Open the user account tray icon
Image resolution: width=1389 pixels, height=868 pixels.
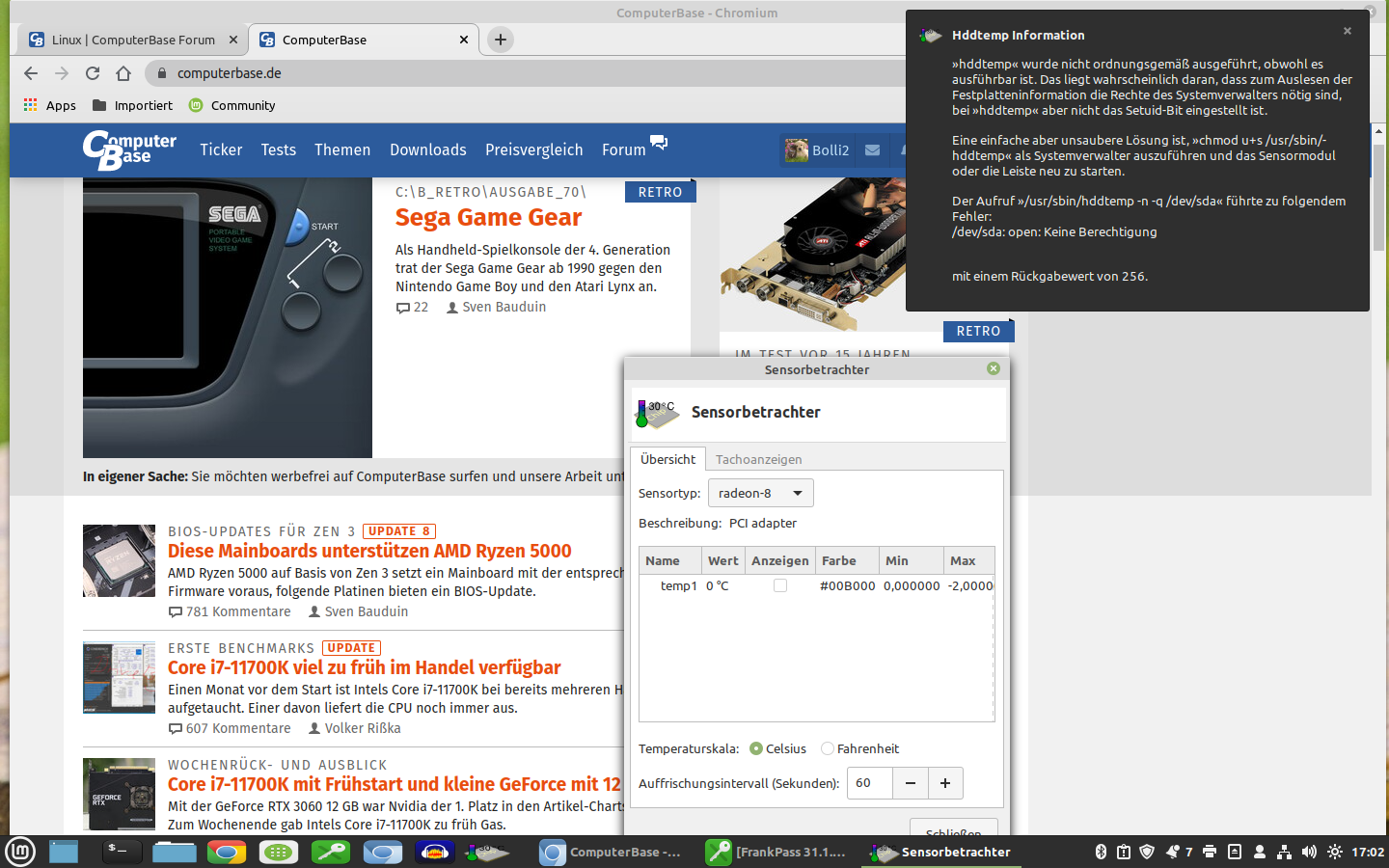tap(1259, 852)
